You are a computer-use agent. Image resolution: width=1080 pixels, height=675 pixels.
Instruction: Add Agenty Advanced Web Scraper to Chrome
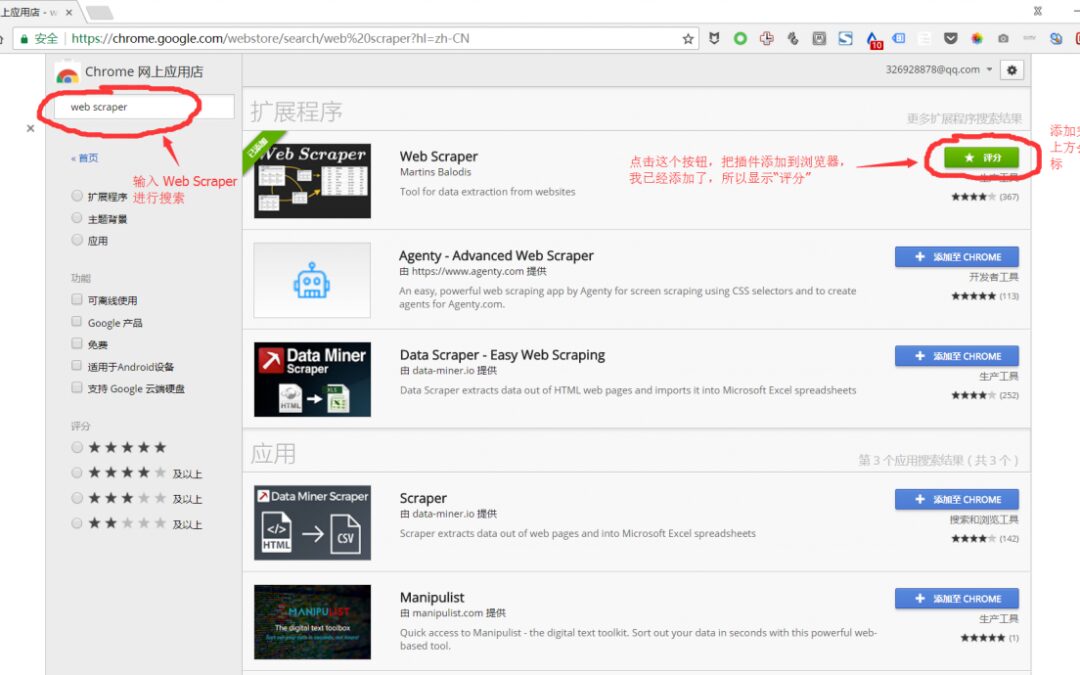957,257
